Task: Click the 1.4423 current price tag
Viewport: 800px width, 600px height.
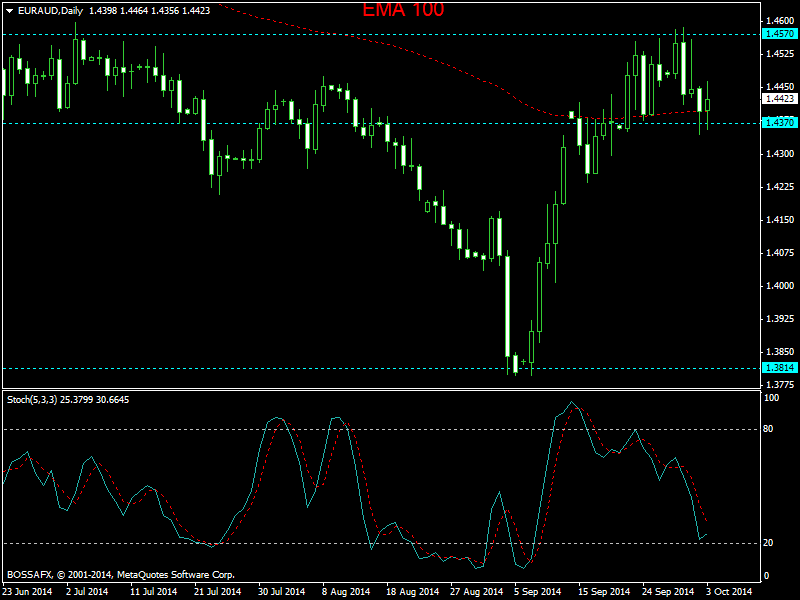Action: [x=778, y=99]
